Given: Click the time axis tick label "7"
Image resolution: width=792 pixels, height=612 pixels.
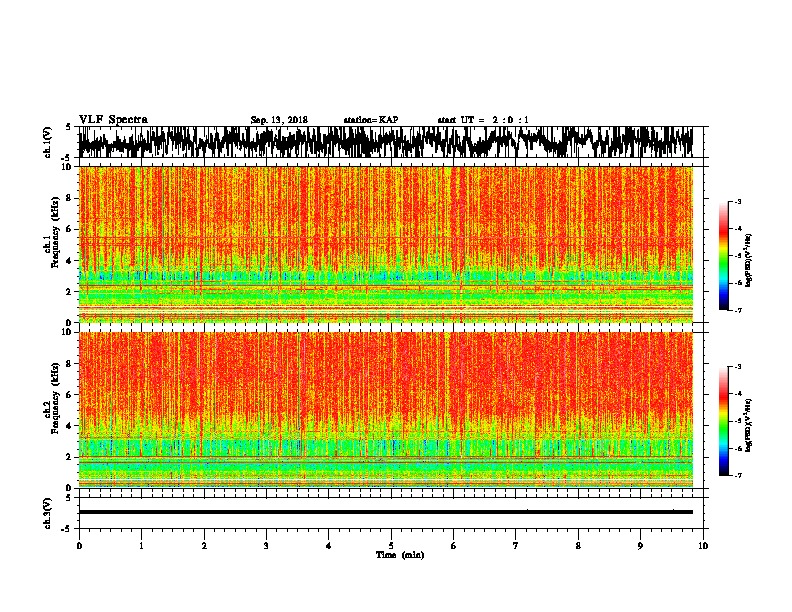Looking at the screenshot, I should click(x=516, y=546).
